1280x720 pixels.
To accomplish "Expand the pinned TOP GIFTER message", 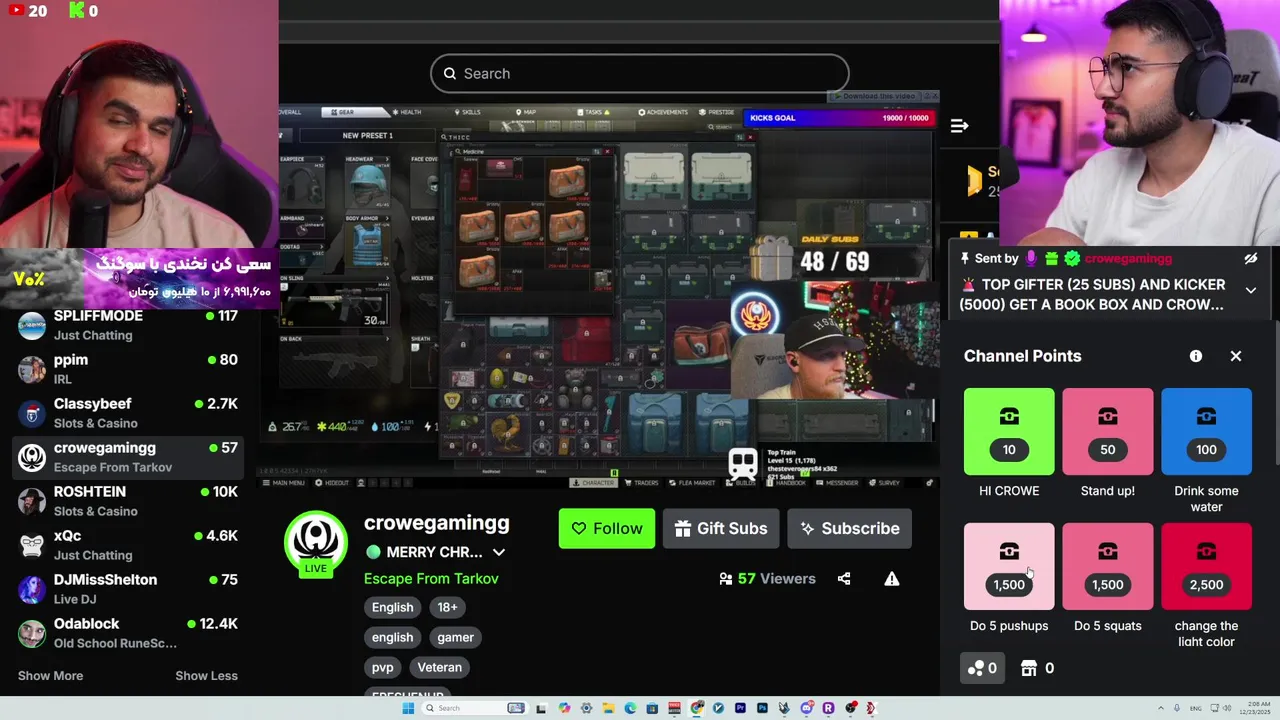I will pos(1251,290).
